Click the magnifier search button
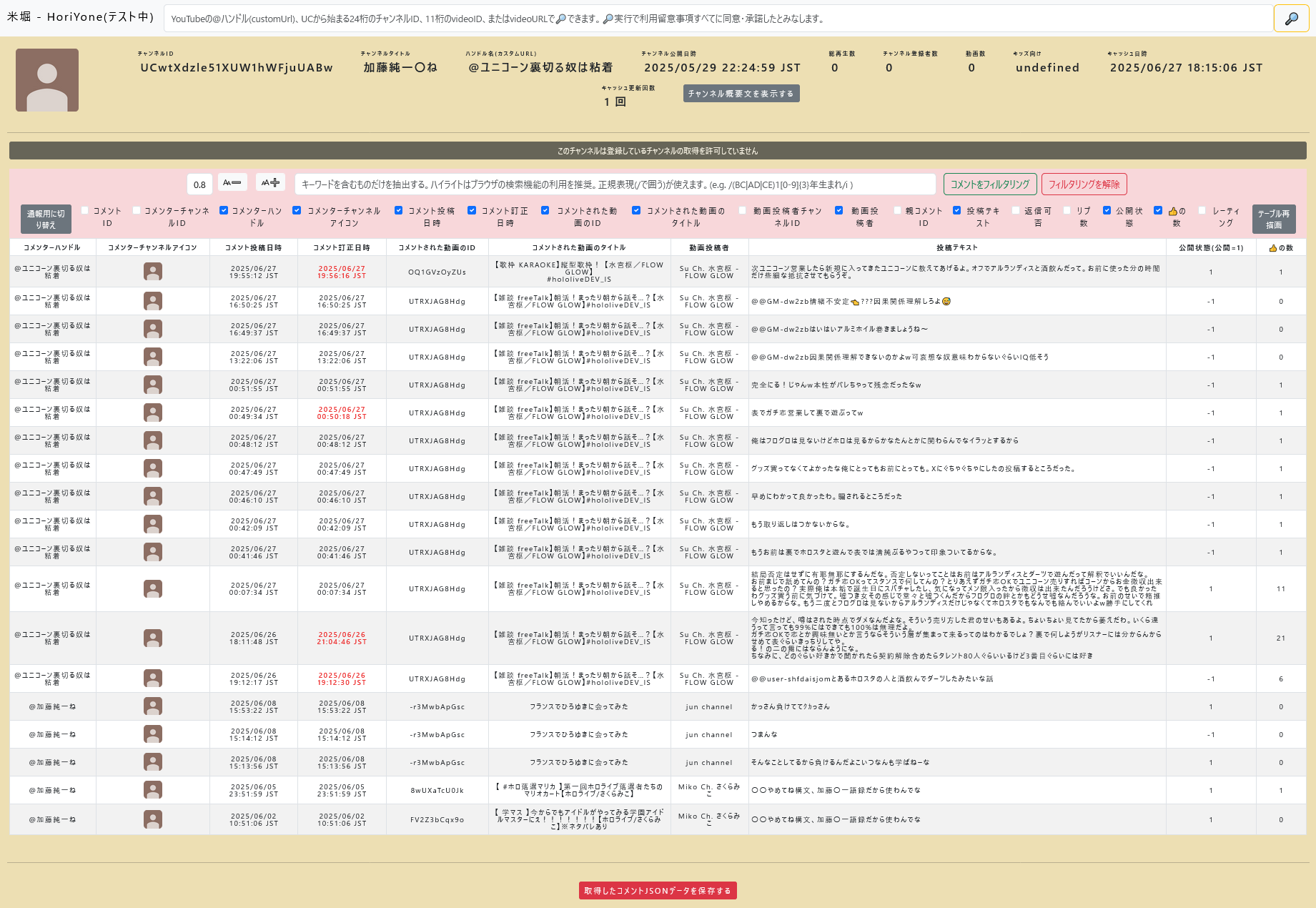Viewport: 1316px width, 908px height. (x=1291, y=19)
